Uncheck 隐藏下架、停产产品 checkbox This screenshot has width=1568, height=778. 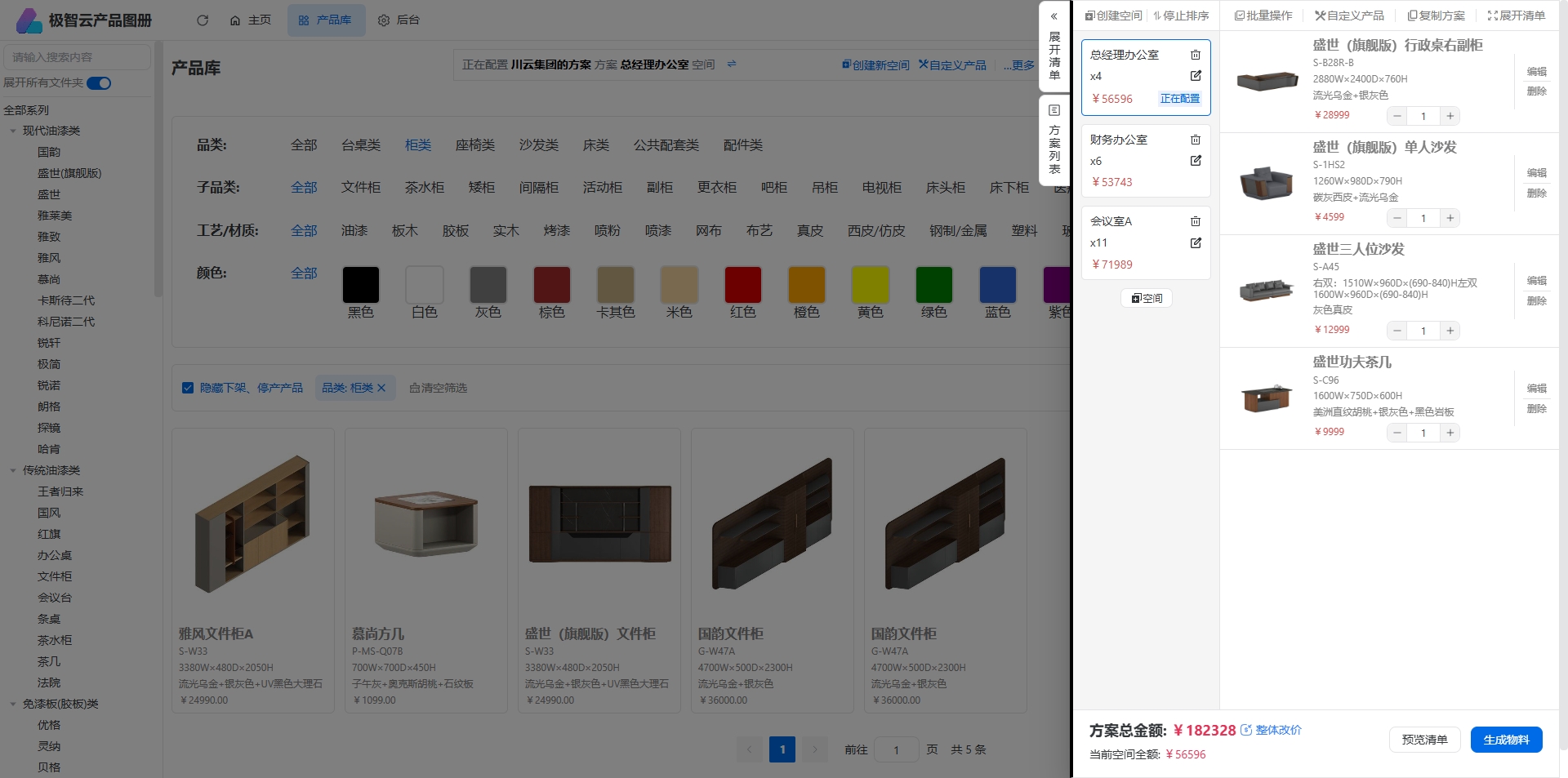click(188, 388)
